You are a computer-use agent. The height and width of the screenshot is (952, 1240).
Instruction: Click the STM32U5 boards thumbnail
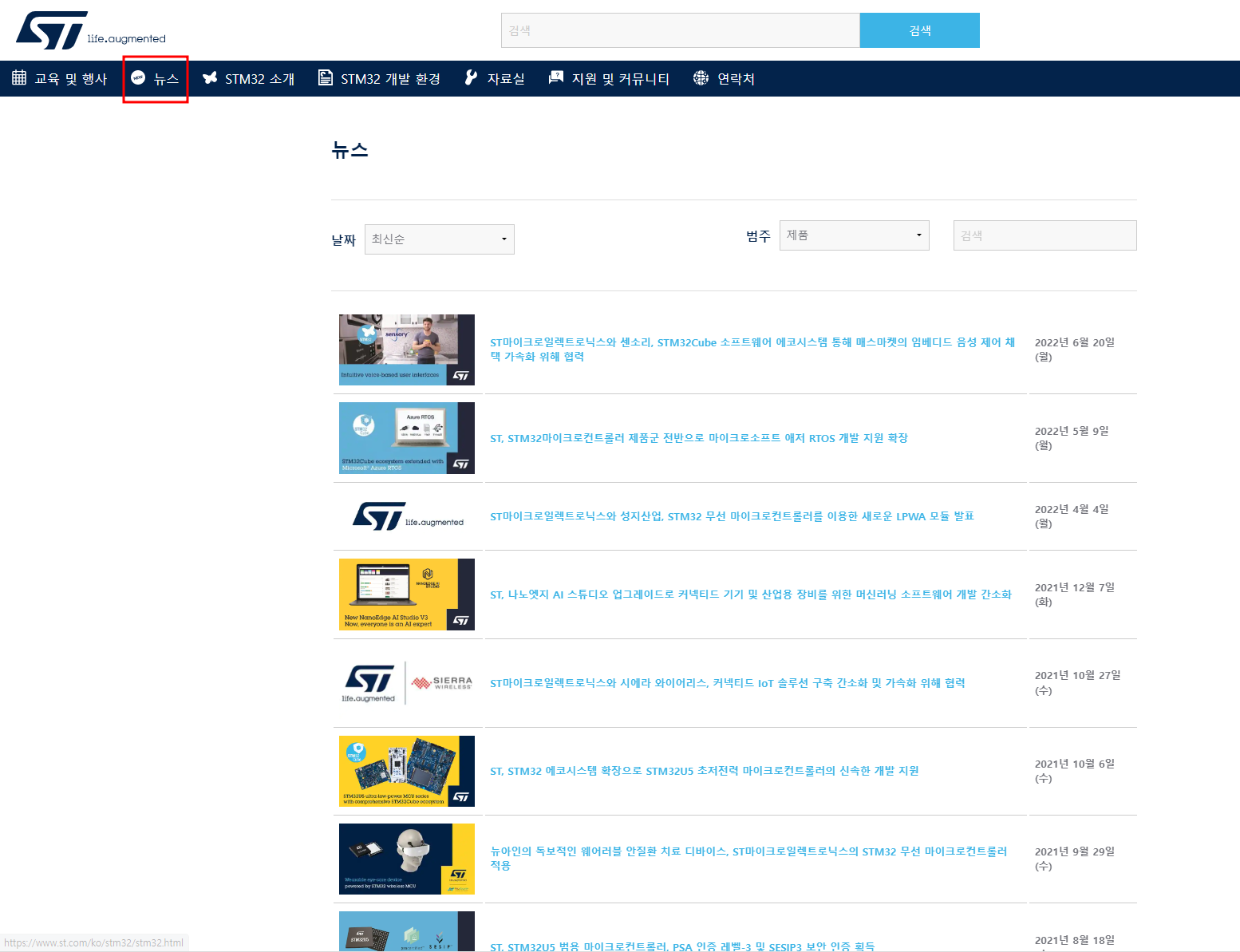click(407, 771)
